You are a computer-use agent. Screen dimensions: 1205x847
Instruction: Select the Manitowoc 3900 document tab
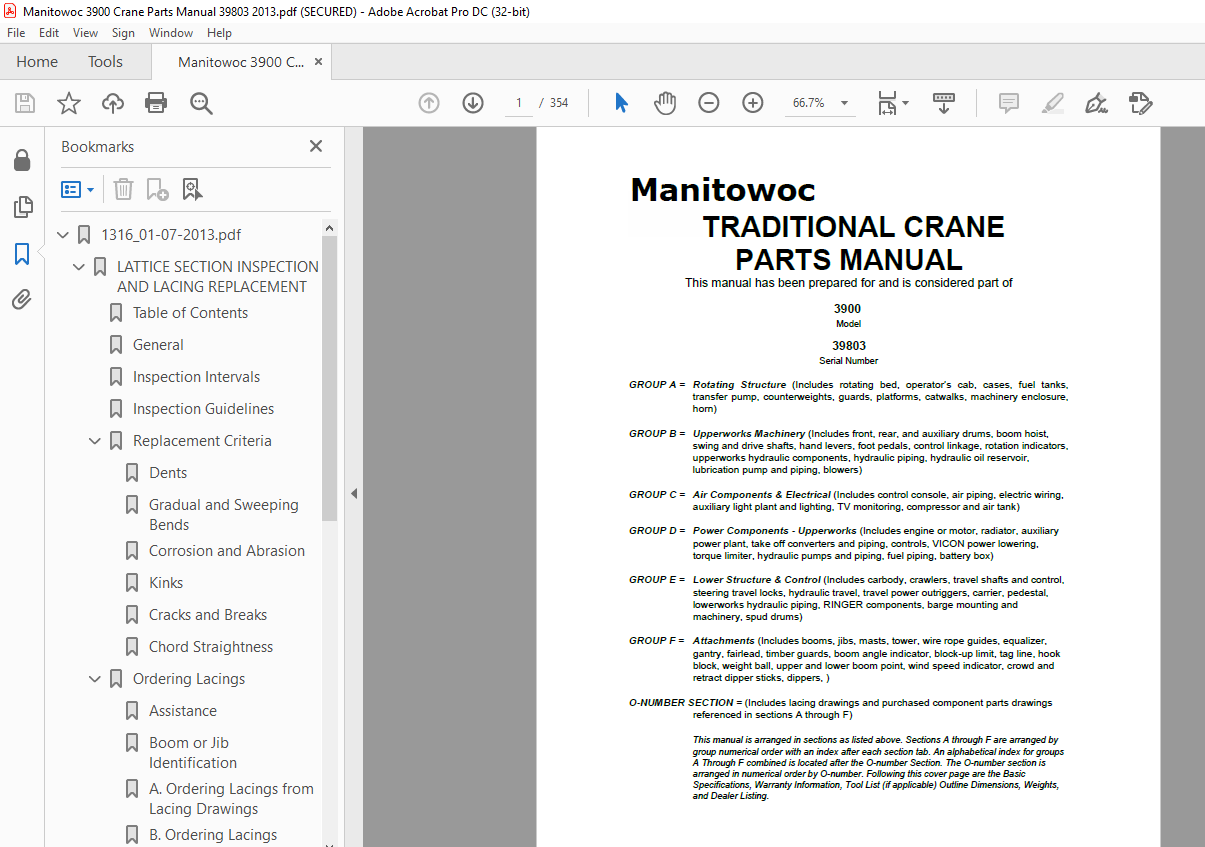click(x=241, y=62)
